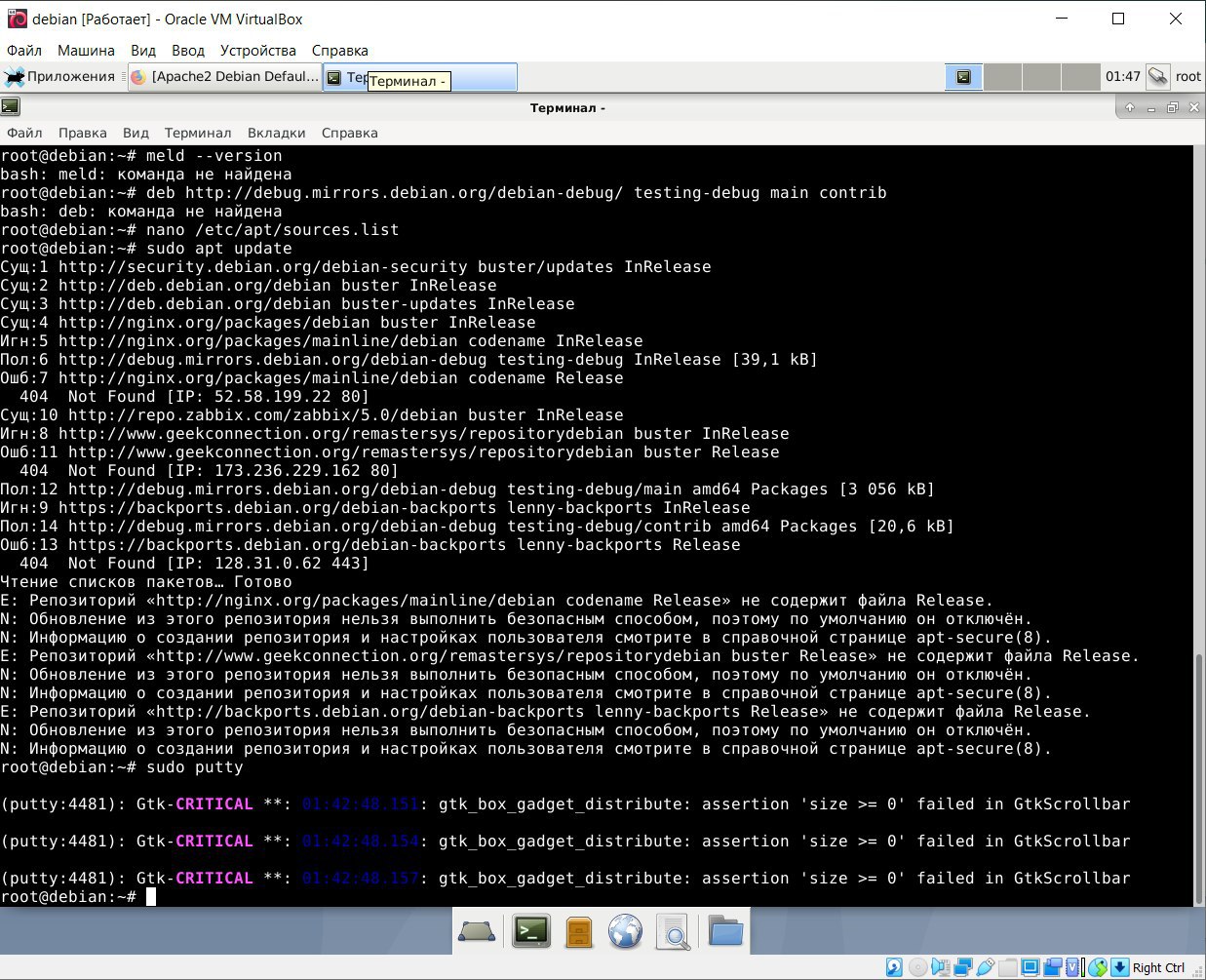Open the root user panel menu
This screenshot has width=1206, height=980.
click(x=1188, y=77)
